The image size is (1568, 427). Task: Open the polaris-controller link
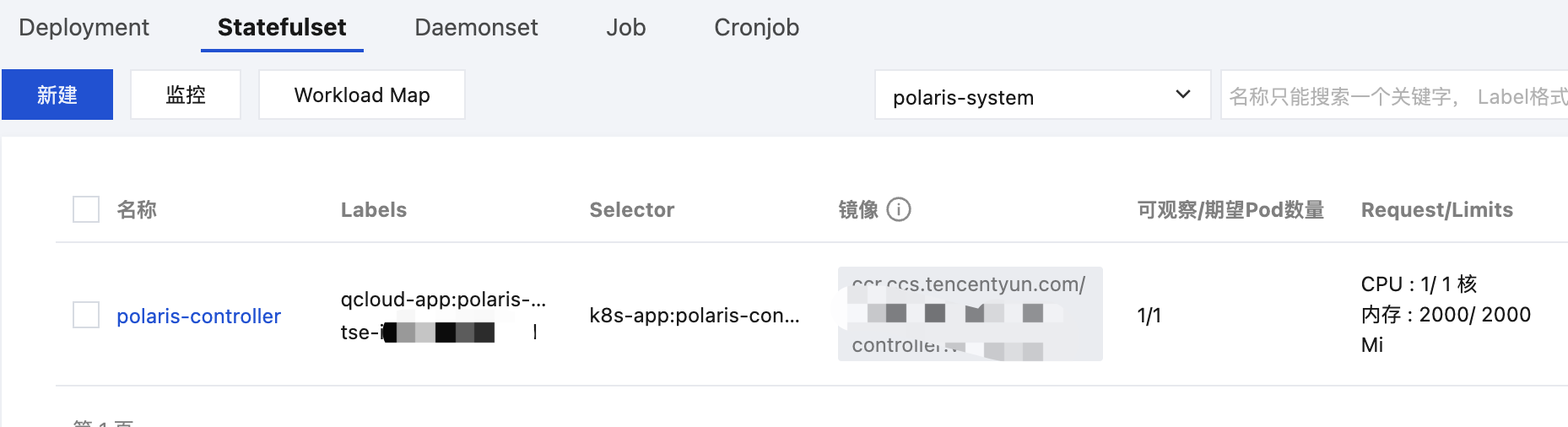pos(198,316)
